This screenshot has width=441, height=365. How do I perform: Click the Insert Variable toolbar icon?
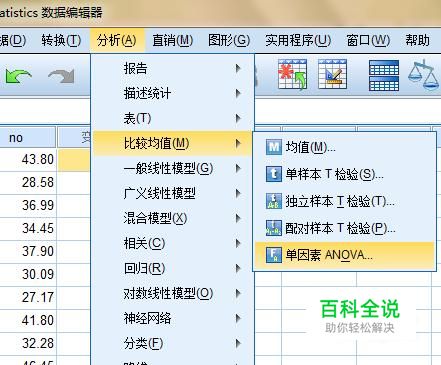tap(332, 74)
